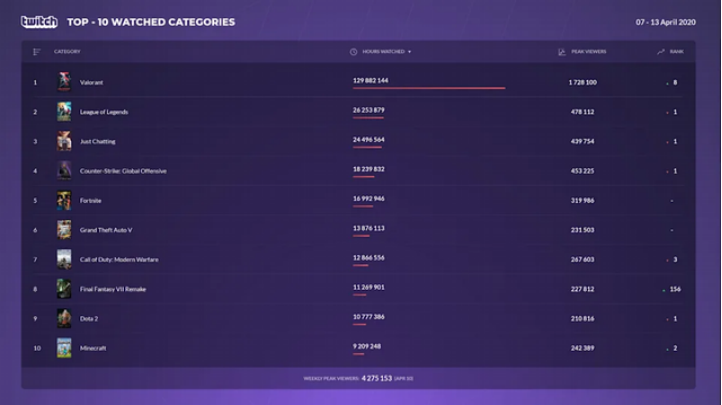Click the Dota 2 category name

pos(89,318)
